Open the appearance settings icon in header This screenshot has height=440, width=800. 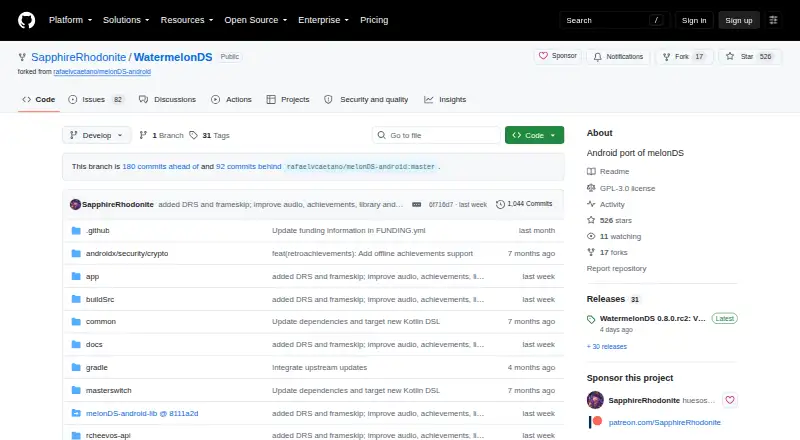pyautogui.click(x=773, y=20)
